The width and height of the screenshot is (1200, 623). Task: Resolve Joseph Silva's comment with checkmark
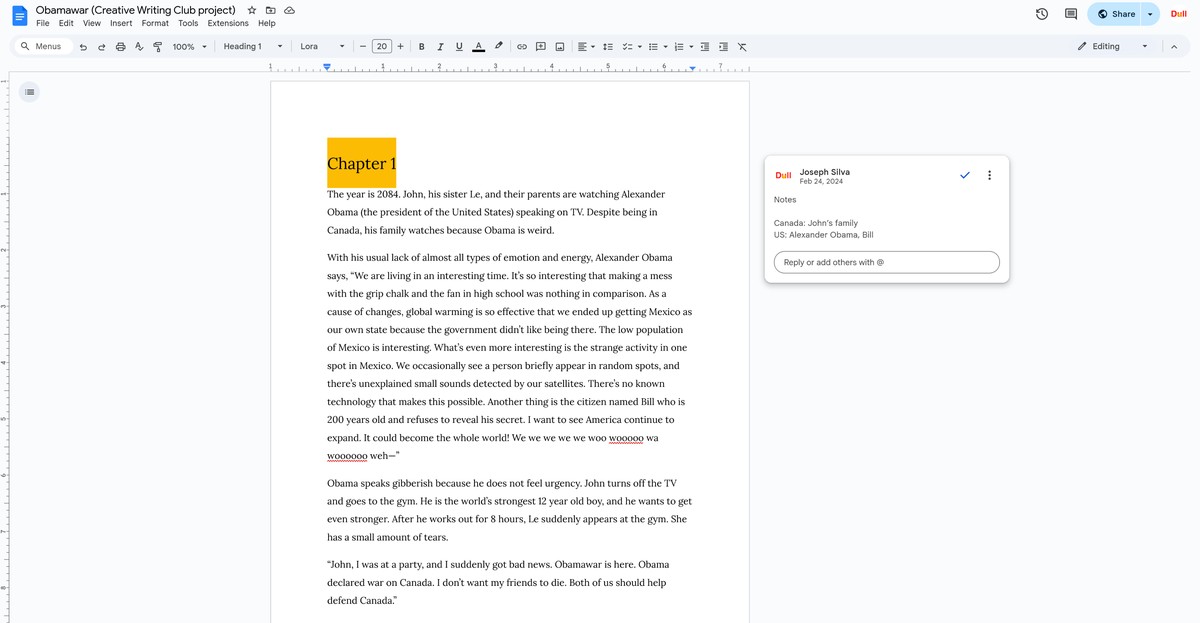[x=965, y=175]
